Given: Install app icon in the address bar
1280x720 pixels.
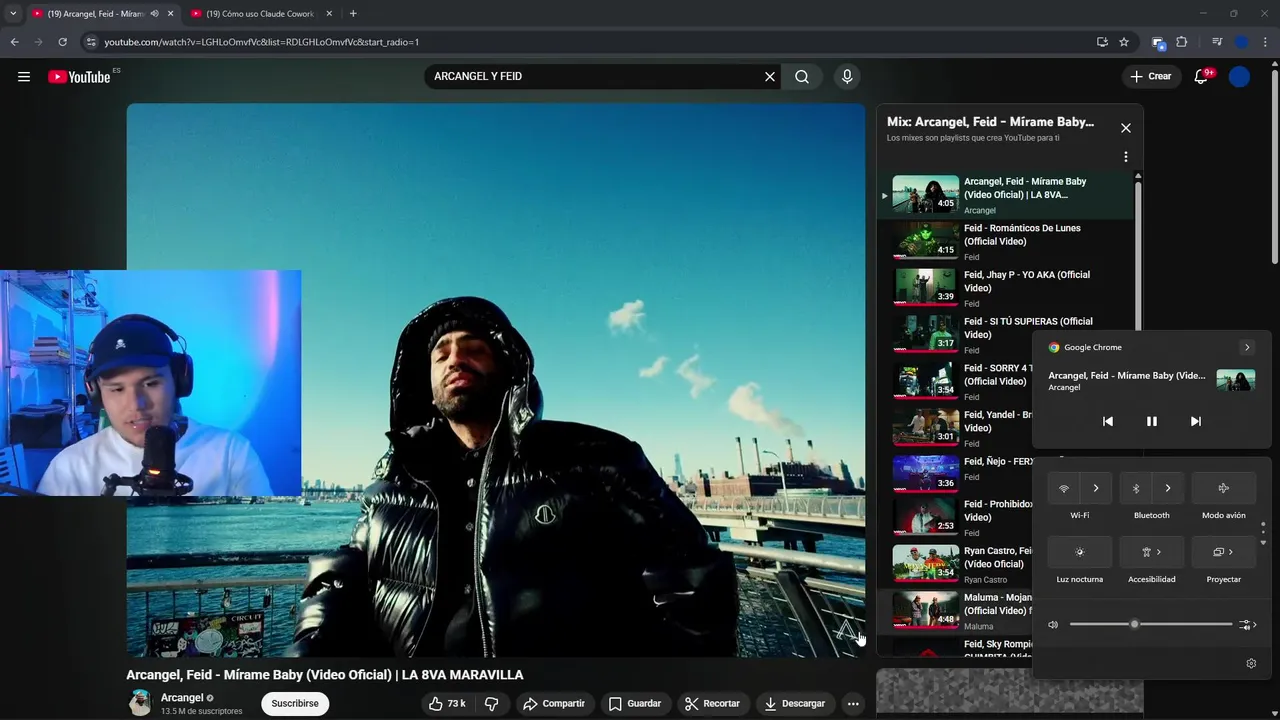Looking at the screenshot, I should click(1102, 42).
